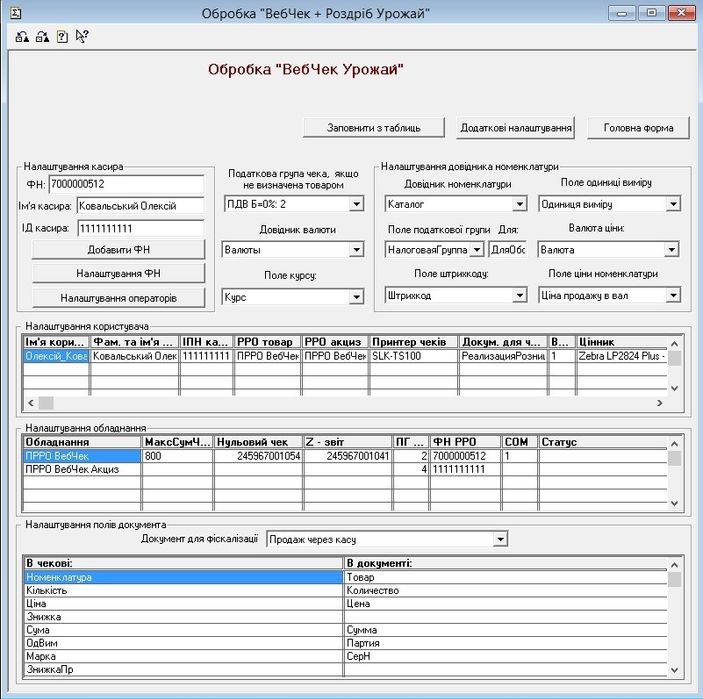Select the Знижка row

coord(183,617)
